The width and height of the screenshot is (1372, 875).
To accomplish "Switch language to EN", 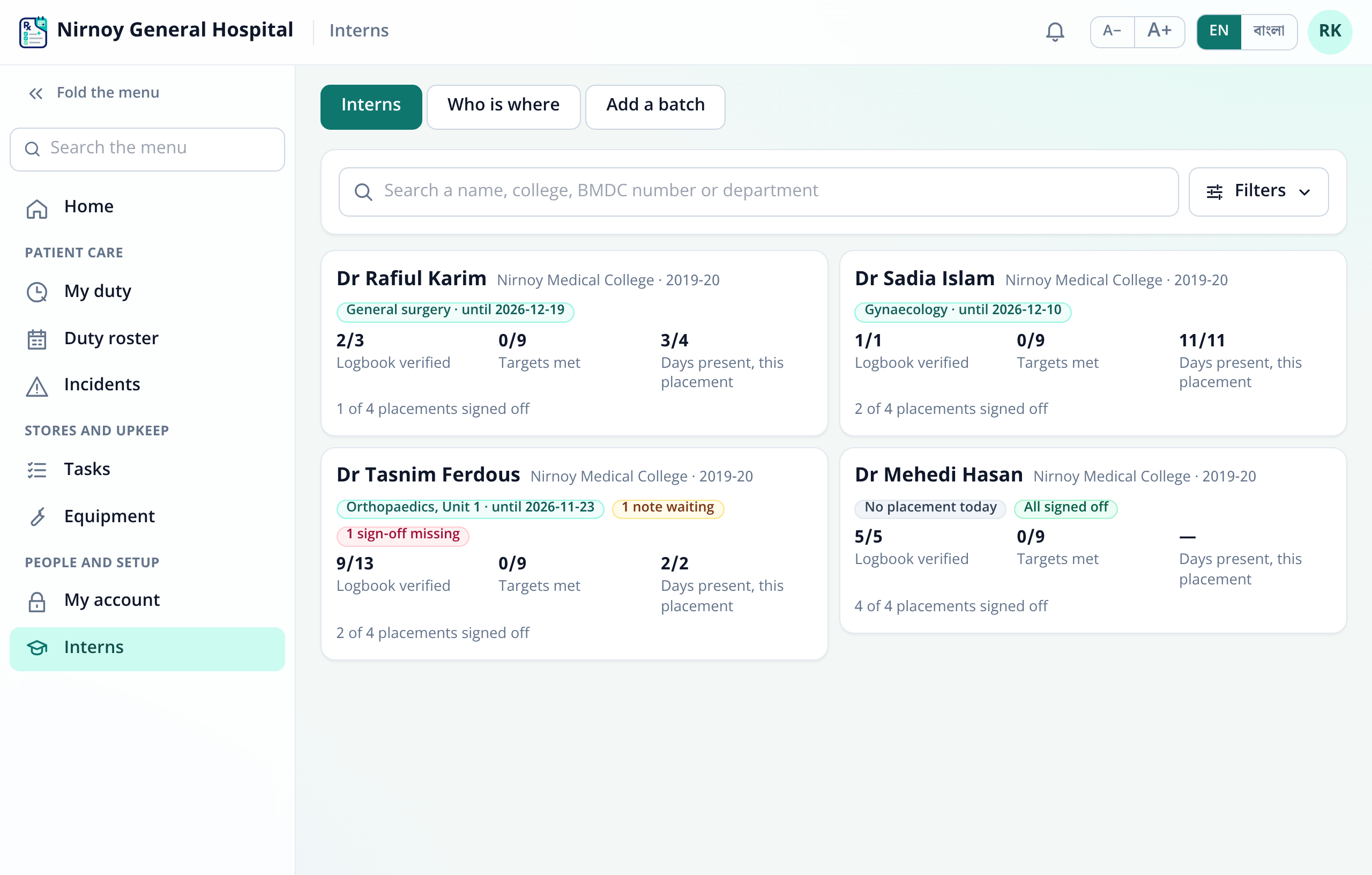I will click(1219, 31).
